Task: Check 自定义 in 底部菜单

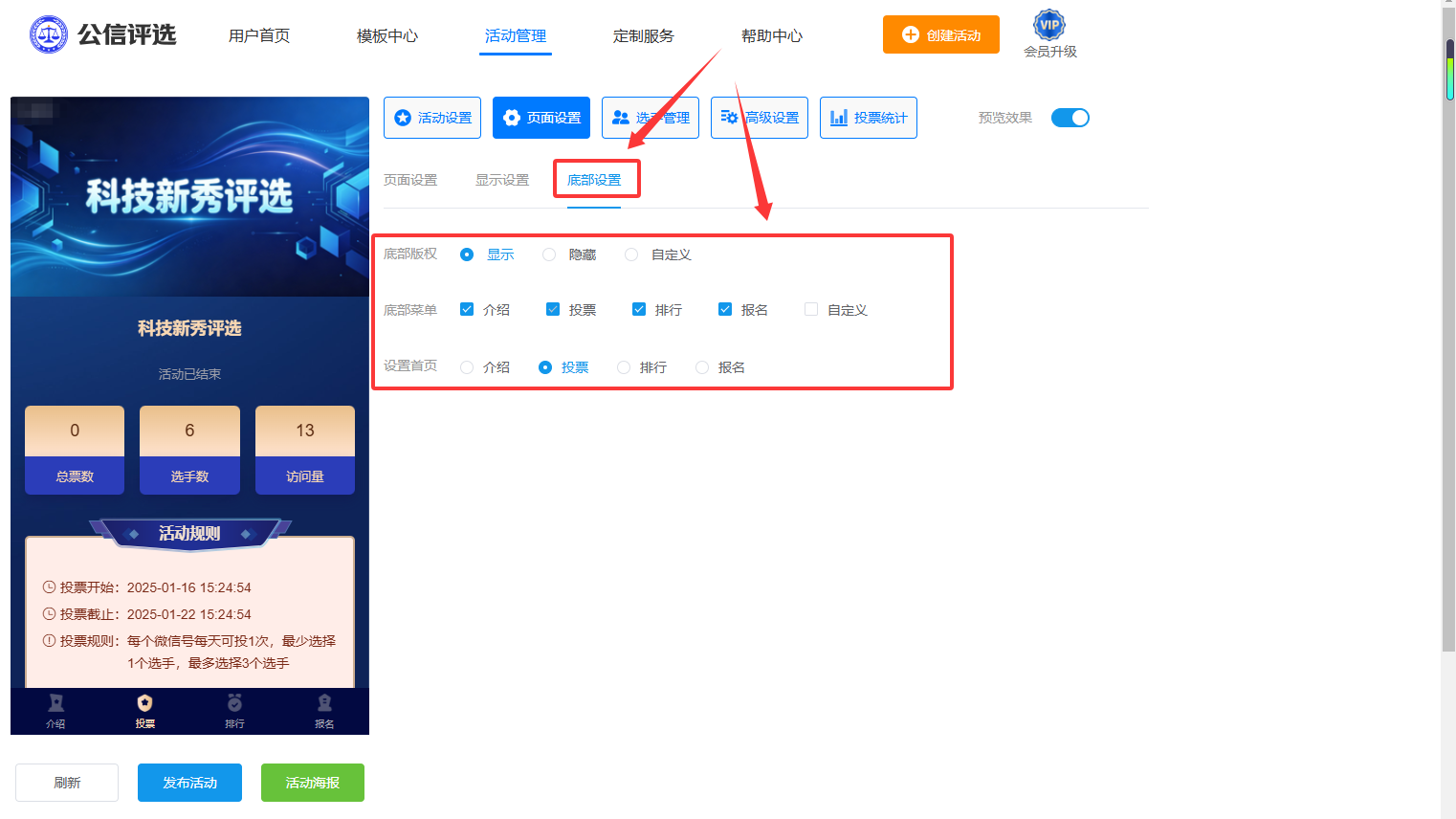Action: 811,309
